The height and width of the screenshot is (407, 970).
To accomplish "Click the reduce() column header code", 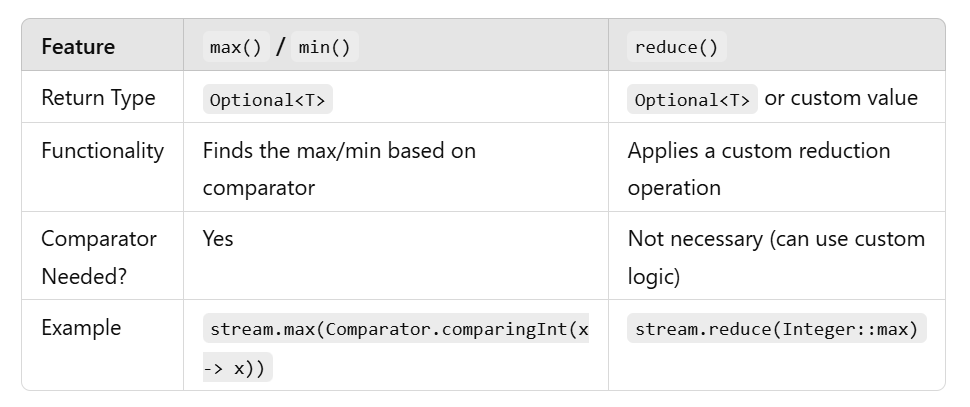I will tap(676, 47).
